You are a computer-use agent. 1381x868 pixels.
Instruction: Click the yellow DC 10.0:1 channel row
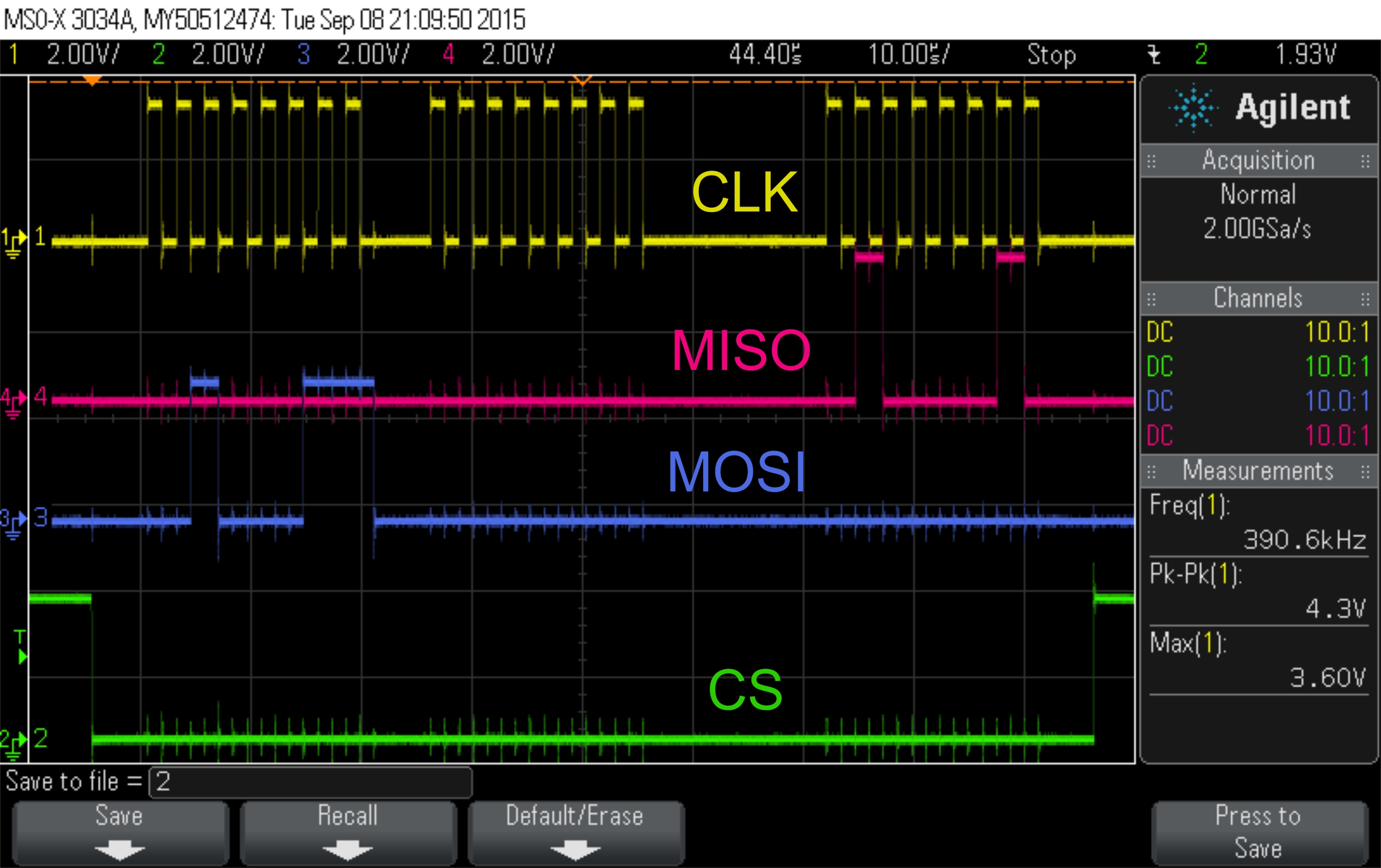(1259, 332)
